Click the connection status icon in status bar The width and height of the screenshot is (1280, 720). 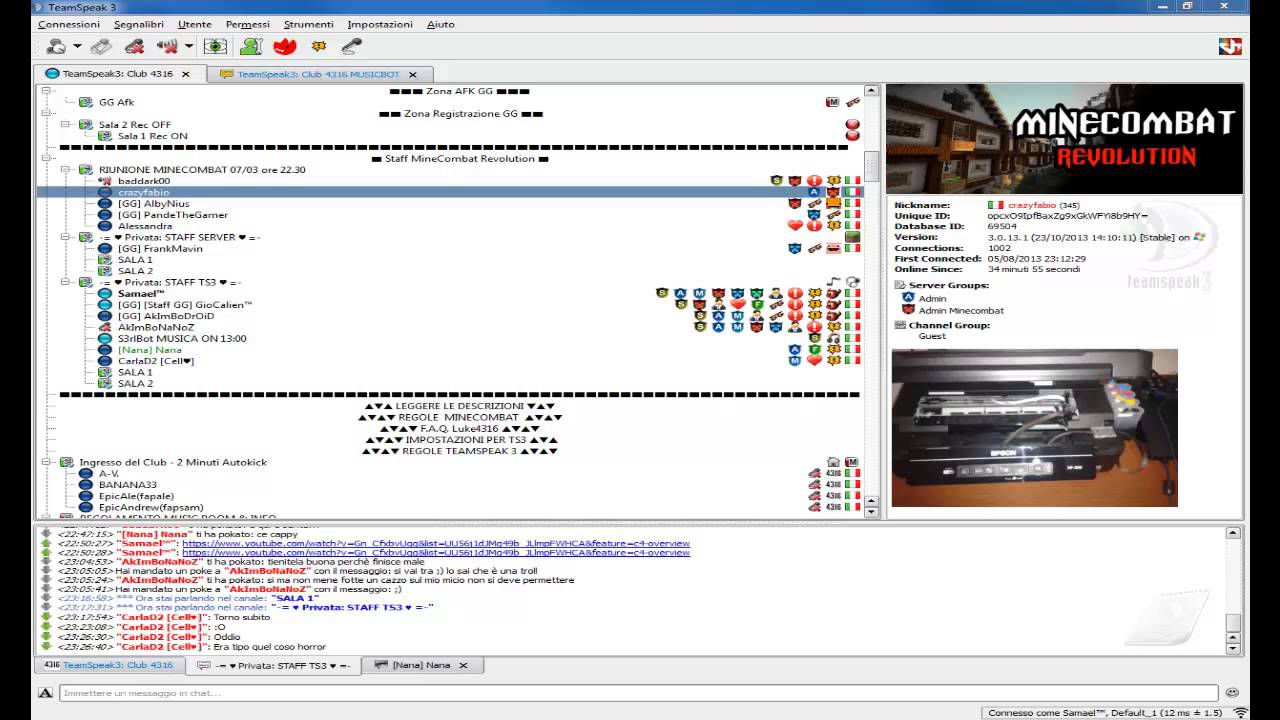click(x=1240, y=713)
